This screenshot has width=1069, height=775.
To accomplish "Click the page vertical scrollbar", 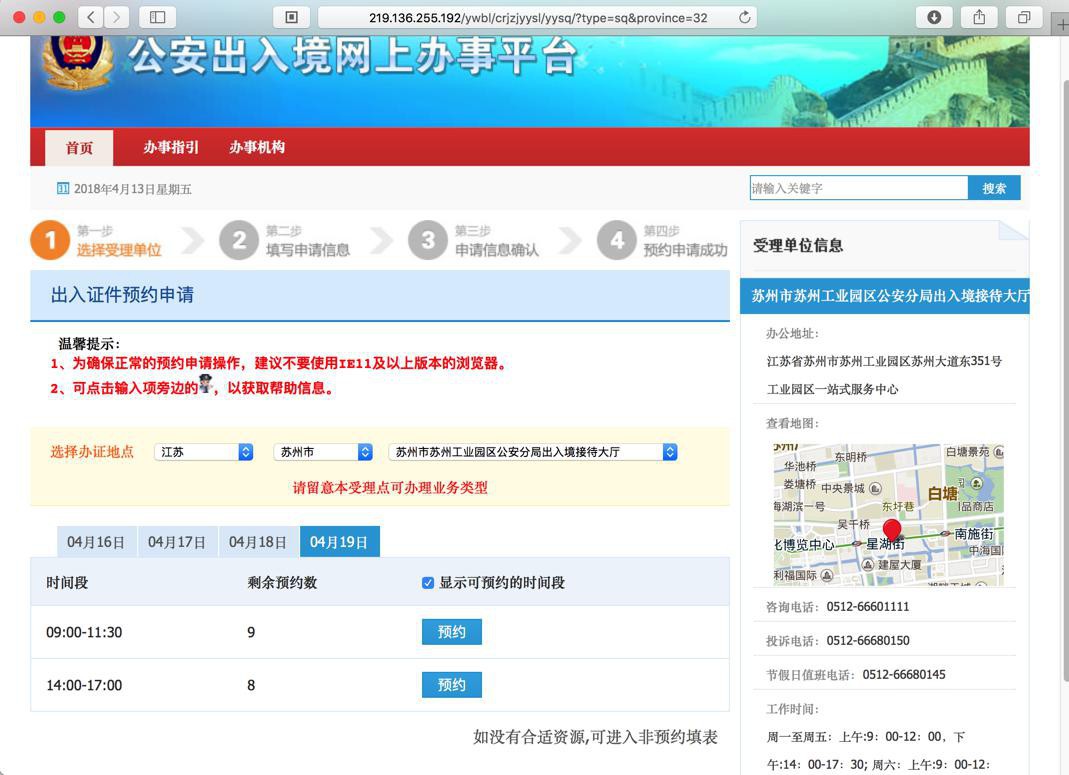I will pyautogui.click(x=1065, y=382).
